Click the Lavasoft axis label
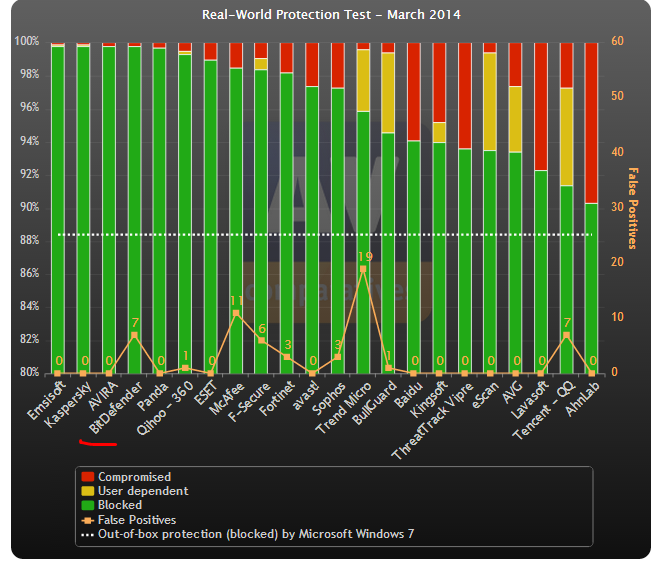This screenshot has width=663, height=563. [x=530, y=401]
